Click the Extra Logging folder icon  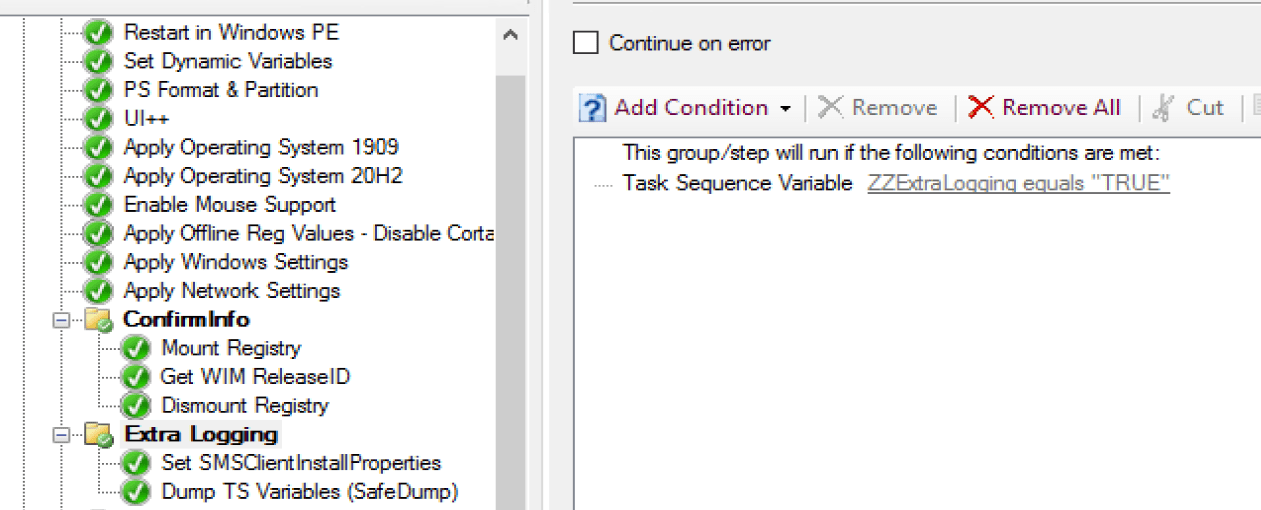point(98,435)
